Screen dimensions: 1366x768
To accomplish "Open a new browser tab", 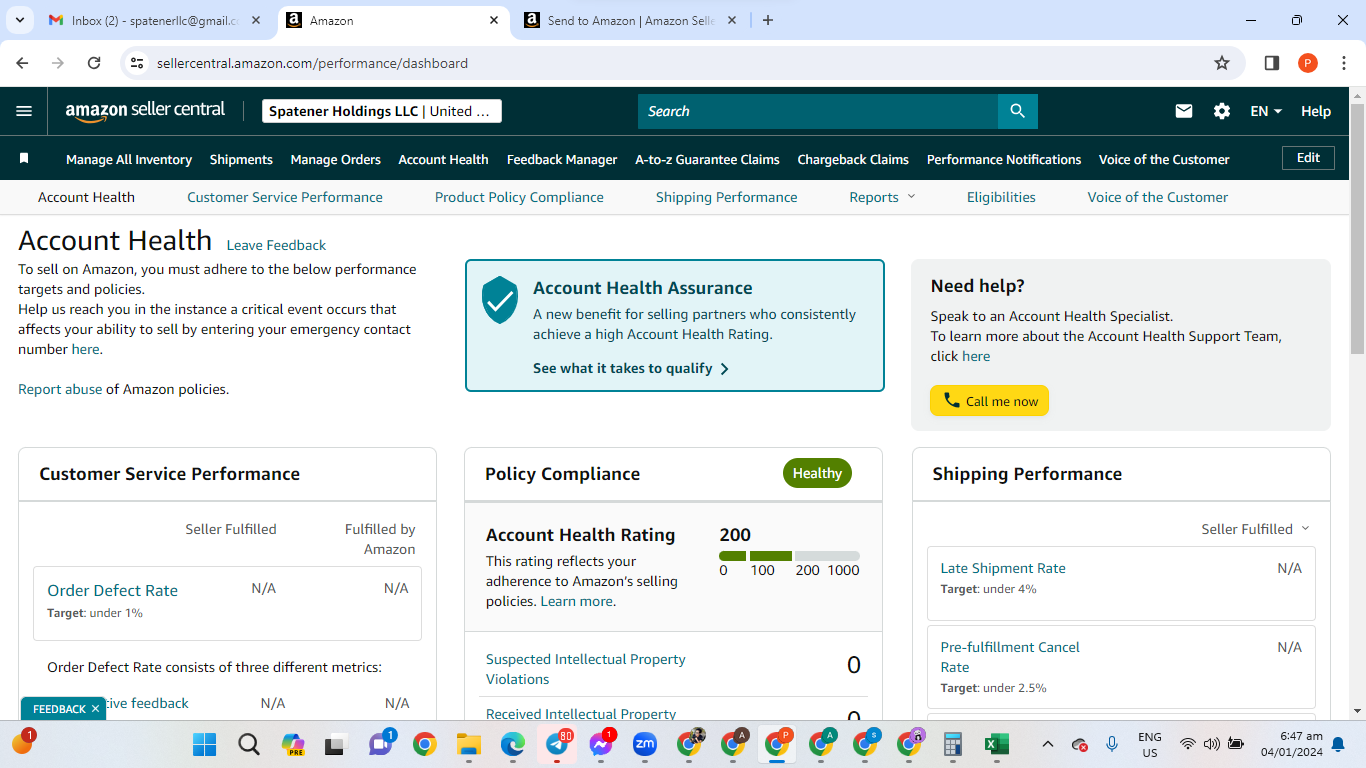I will click(768, 20).
